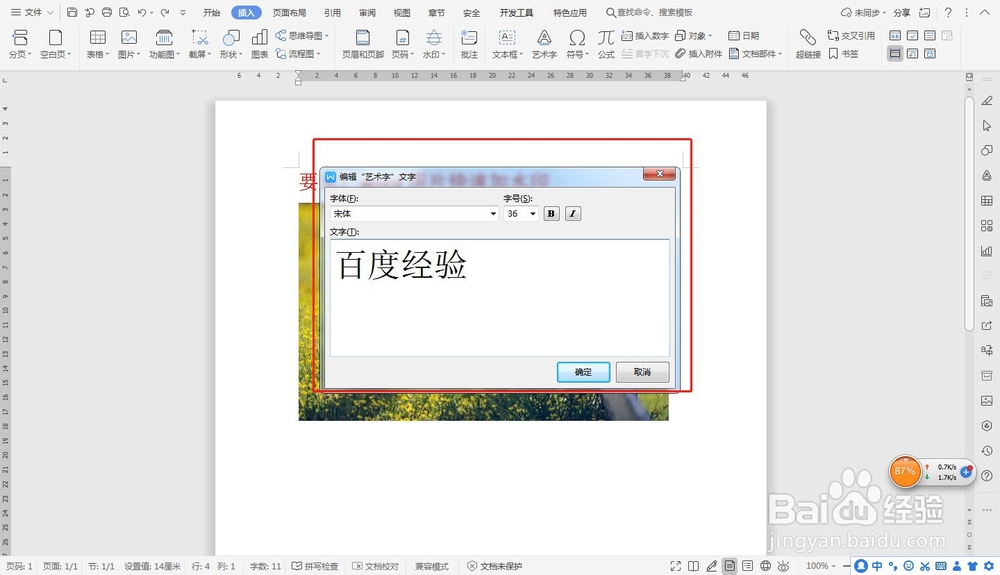
Task: Open the 形状 shapes gallery
Action: 231,44
